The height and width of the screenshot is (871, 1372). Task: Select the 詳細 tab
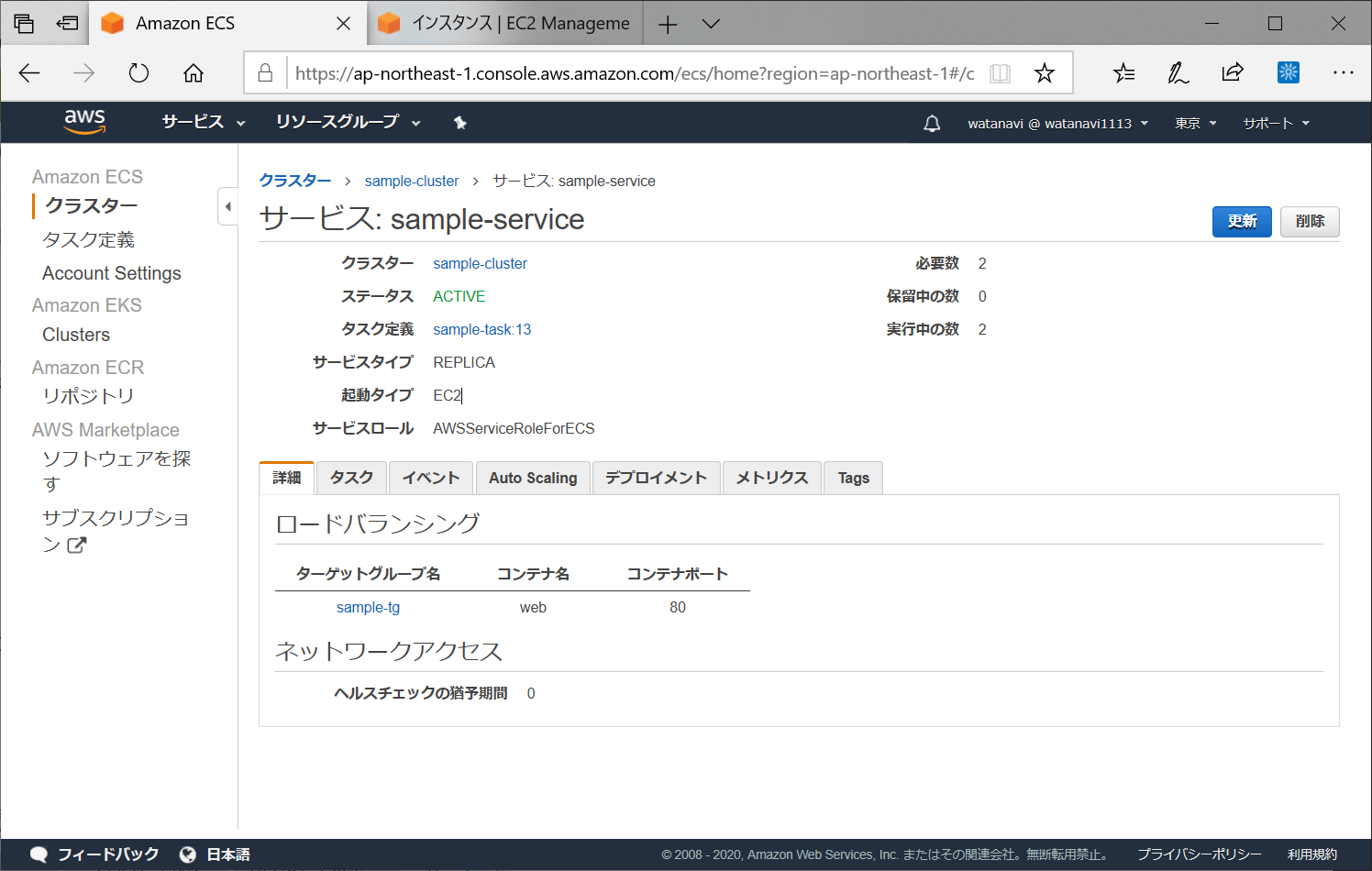tap(287, 478)
